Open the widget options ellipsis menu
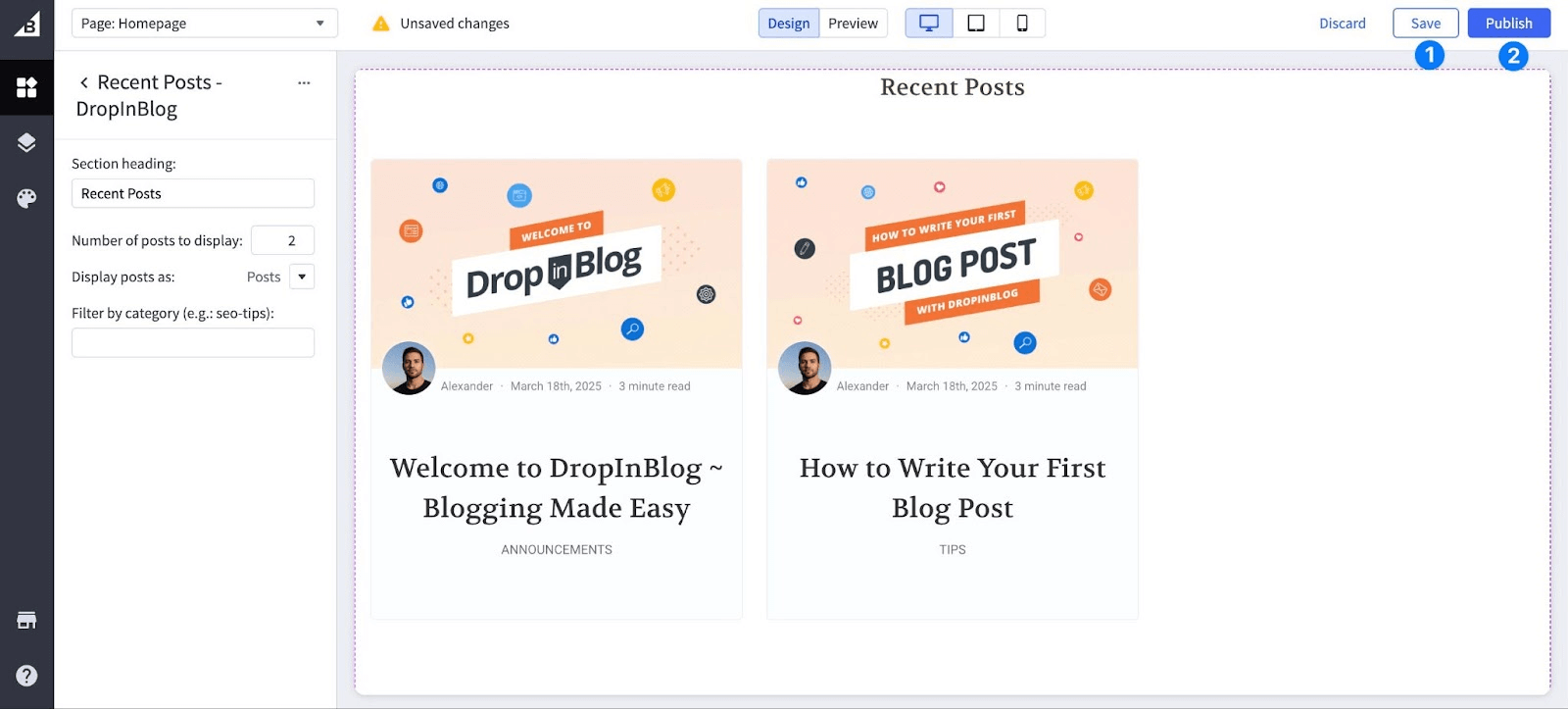Image resolution: width=1568 pixels, height=709 pixels. [304, 83]
